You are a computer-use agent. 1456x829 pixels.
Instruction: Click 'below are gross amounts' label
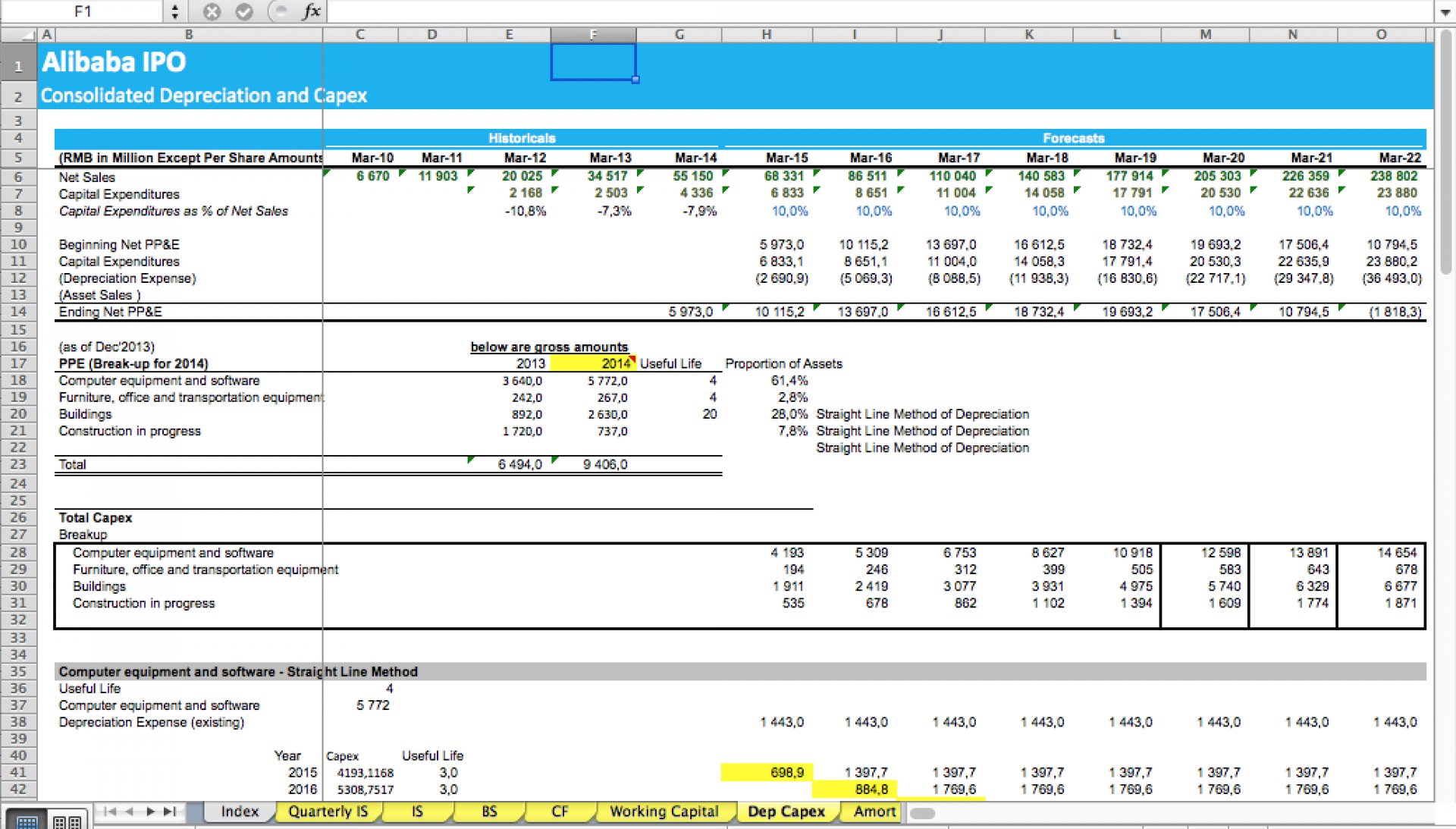click(x=549, y=347)
